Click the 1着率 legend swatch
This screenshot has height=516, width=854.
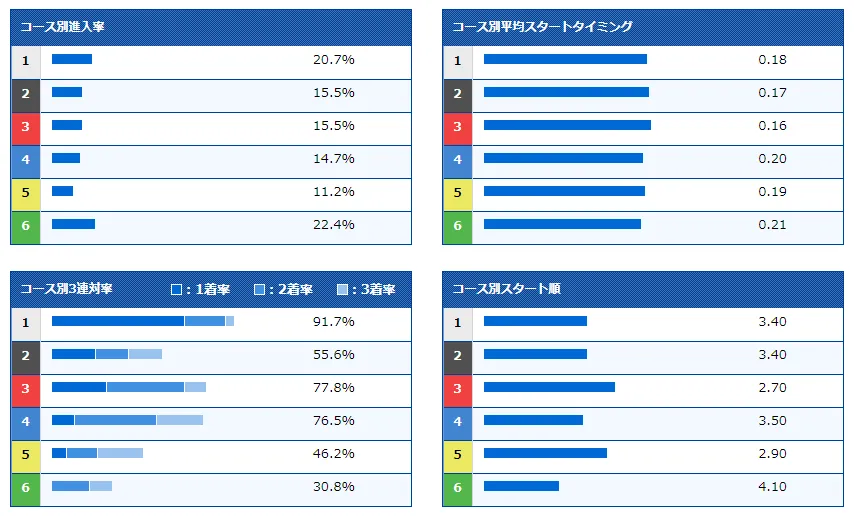tap(177, 290)
